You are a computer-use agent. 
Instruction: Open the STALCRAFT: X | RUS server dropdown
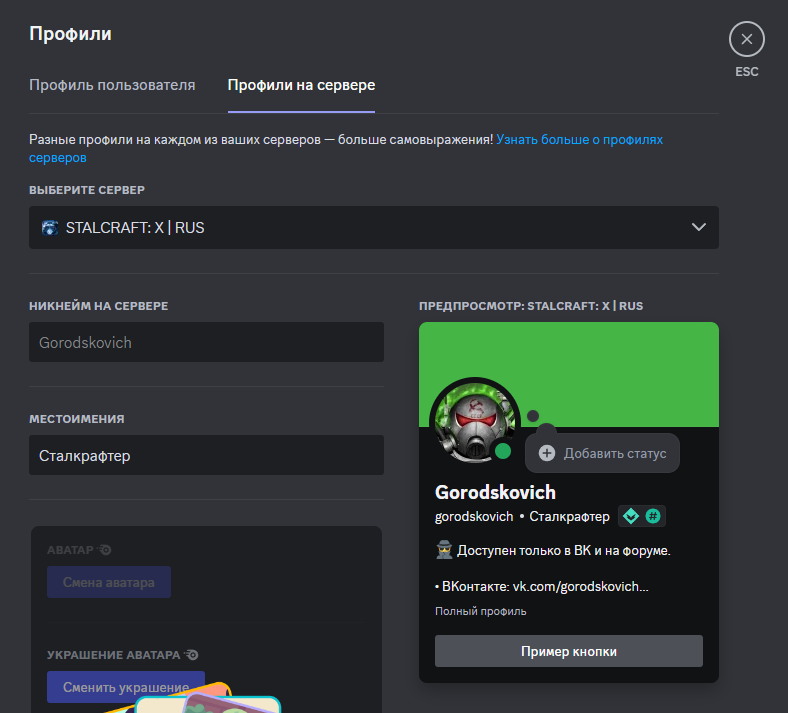pos(373,228)
